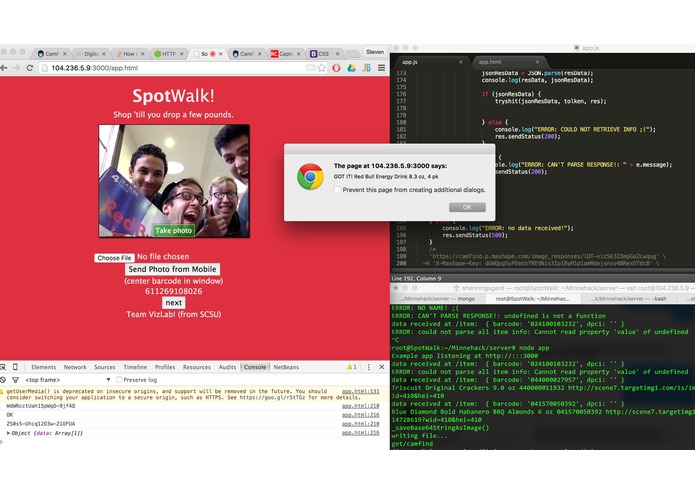Viewport: 695px width, 494px height.
Task: Click the Steven profile button
Action: point(375,52)
